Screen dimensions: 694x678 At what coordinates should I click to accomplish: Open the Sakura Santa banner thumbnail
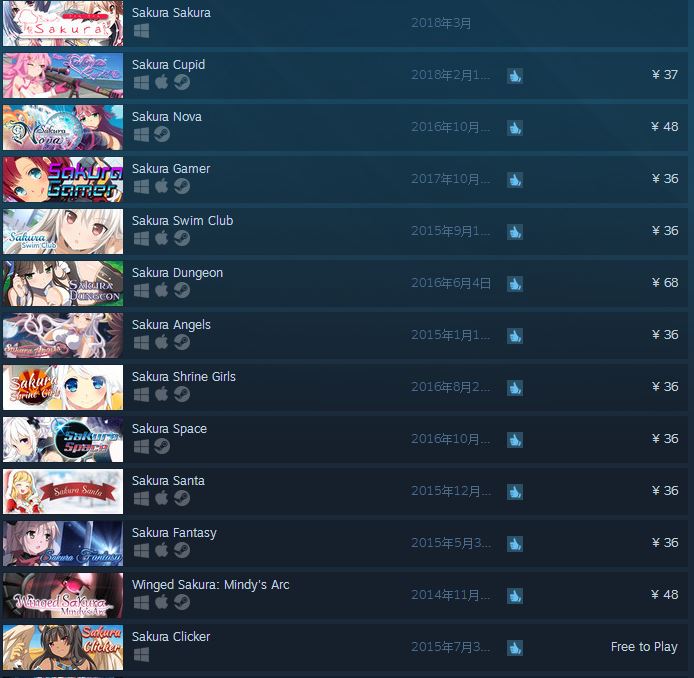(x=63, y=491)
